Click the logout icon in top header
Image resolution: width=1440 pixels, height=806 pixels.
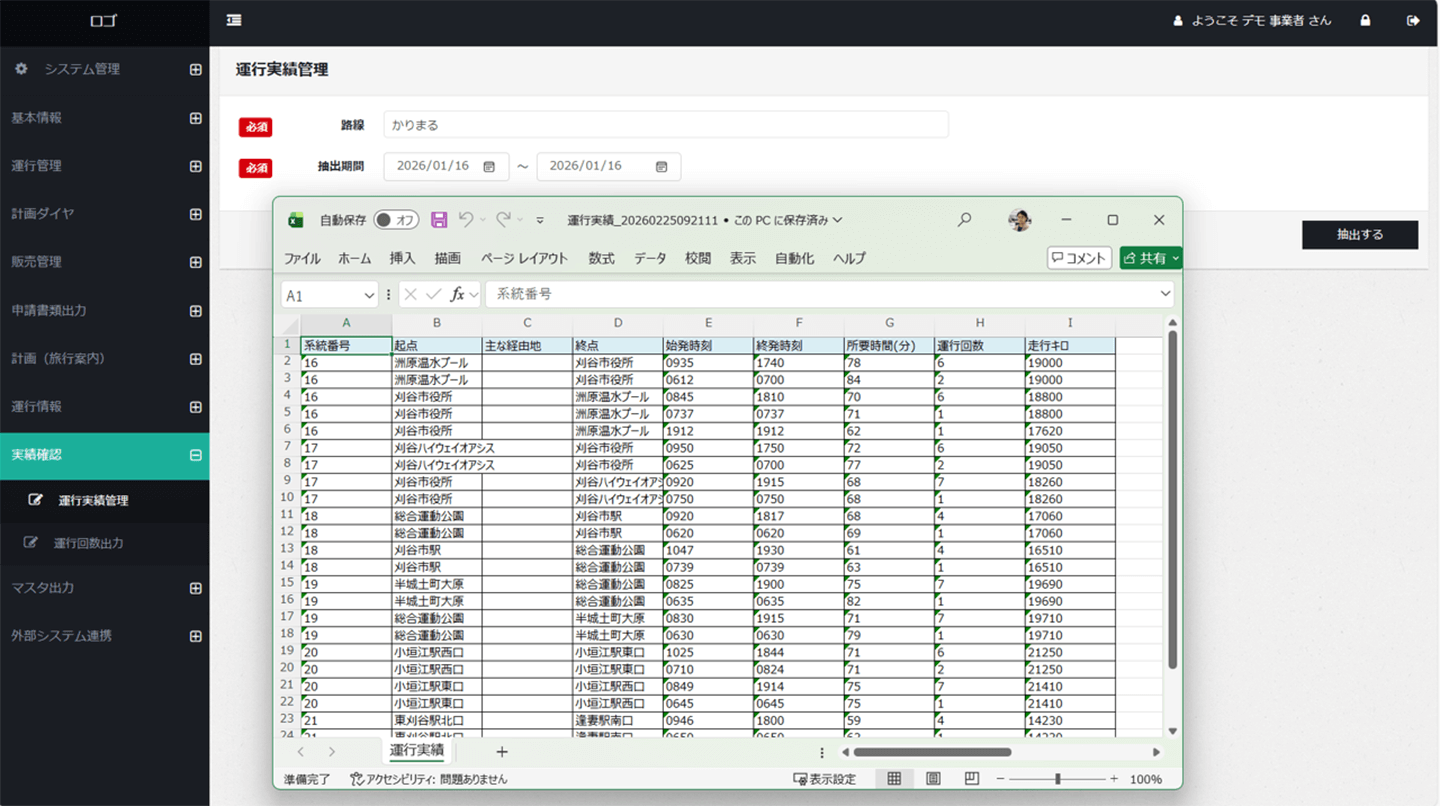click(1413, 20)
